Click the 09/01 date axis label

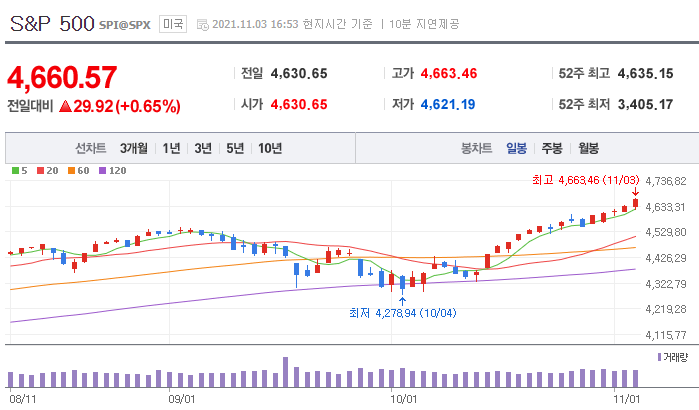[x=181, y=399]
